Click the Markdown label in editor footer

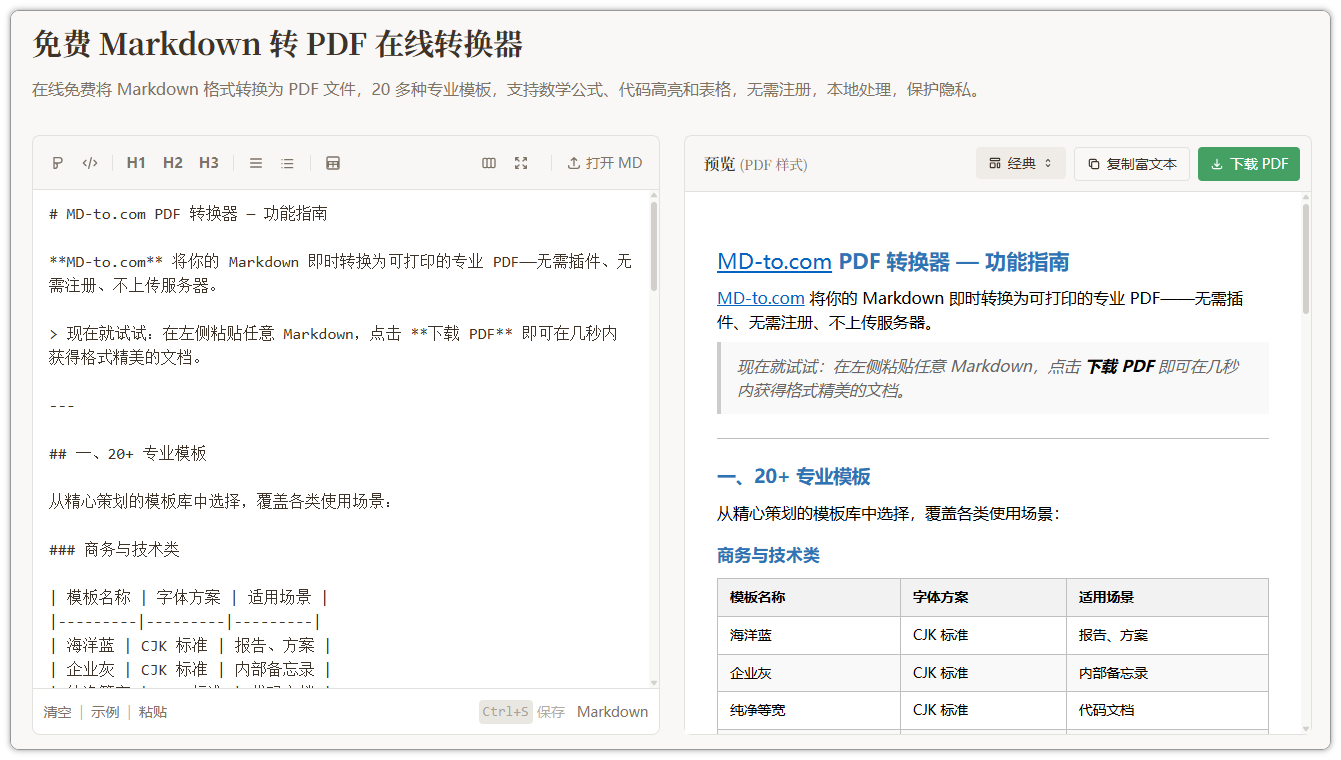coord(612,712)
